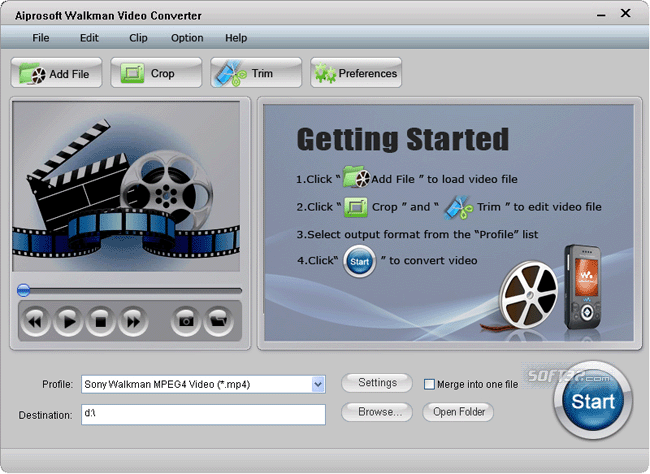
Task: Click the video preview area
Action: tap(126, 186)
